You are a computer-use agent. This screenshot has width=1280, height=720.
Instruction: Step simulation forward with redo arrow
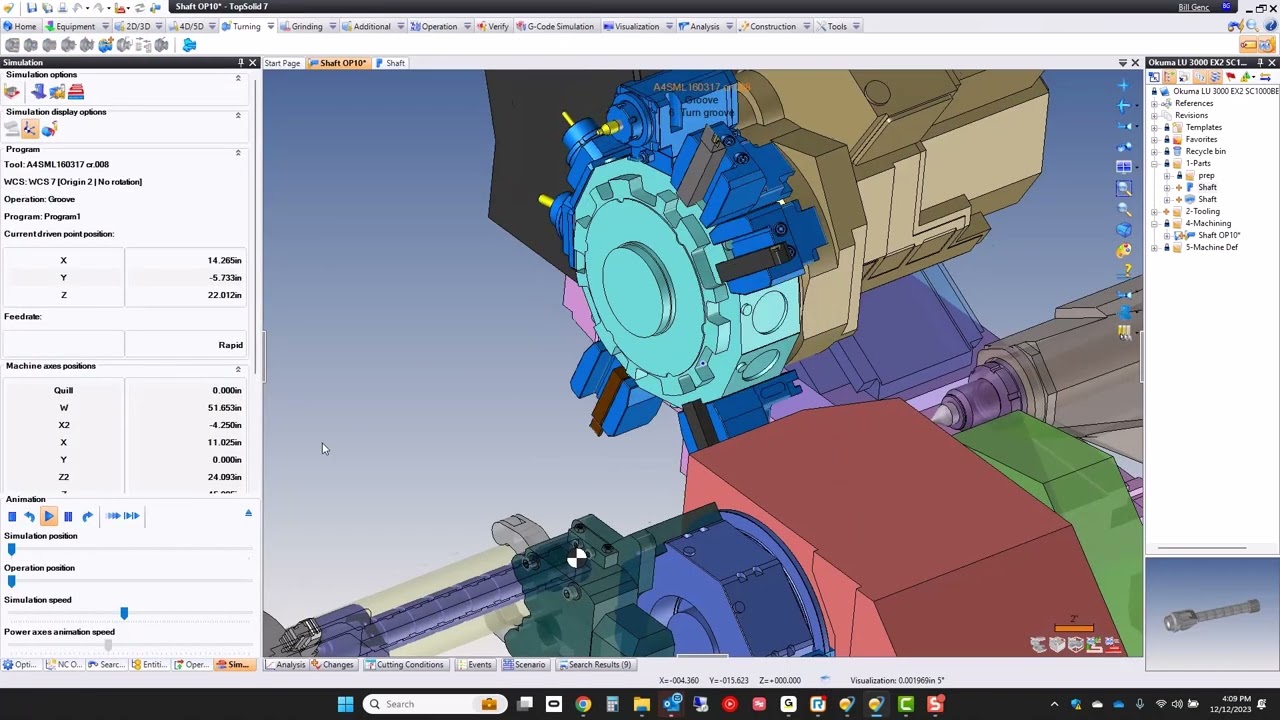[87, 516]
